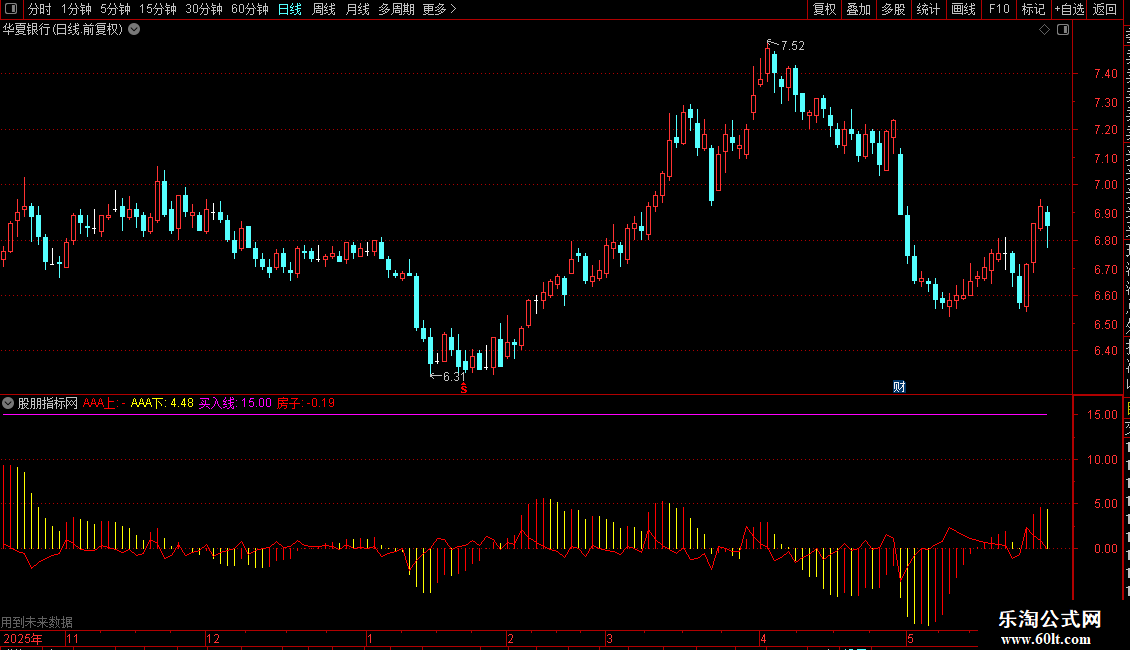Click the 房子: -0.19 value

click(306, 403)
